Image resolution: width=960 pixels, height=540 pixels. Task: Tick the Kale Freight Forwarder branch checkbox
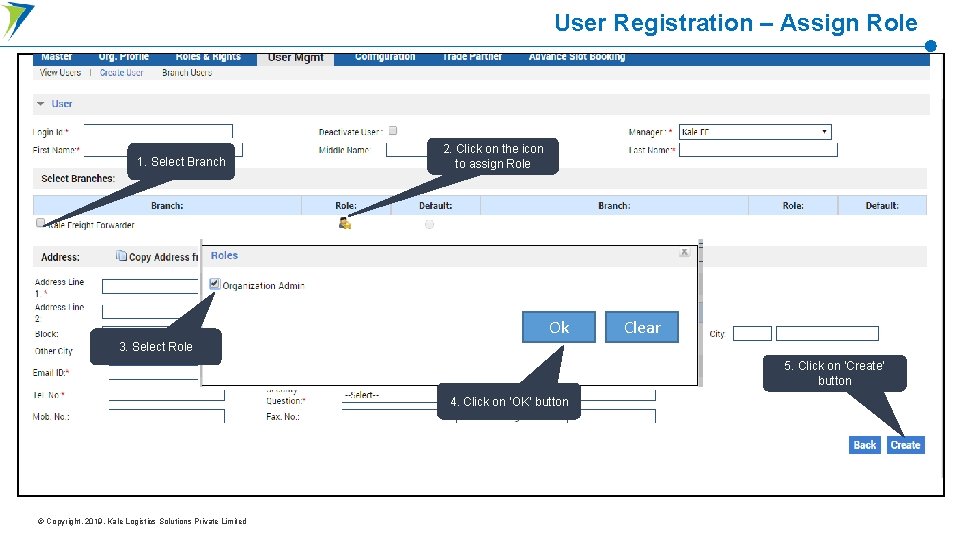tap(40, 223)
